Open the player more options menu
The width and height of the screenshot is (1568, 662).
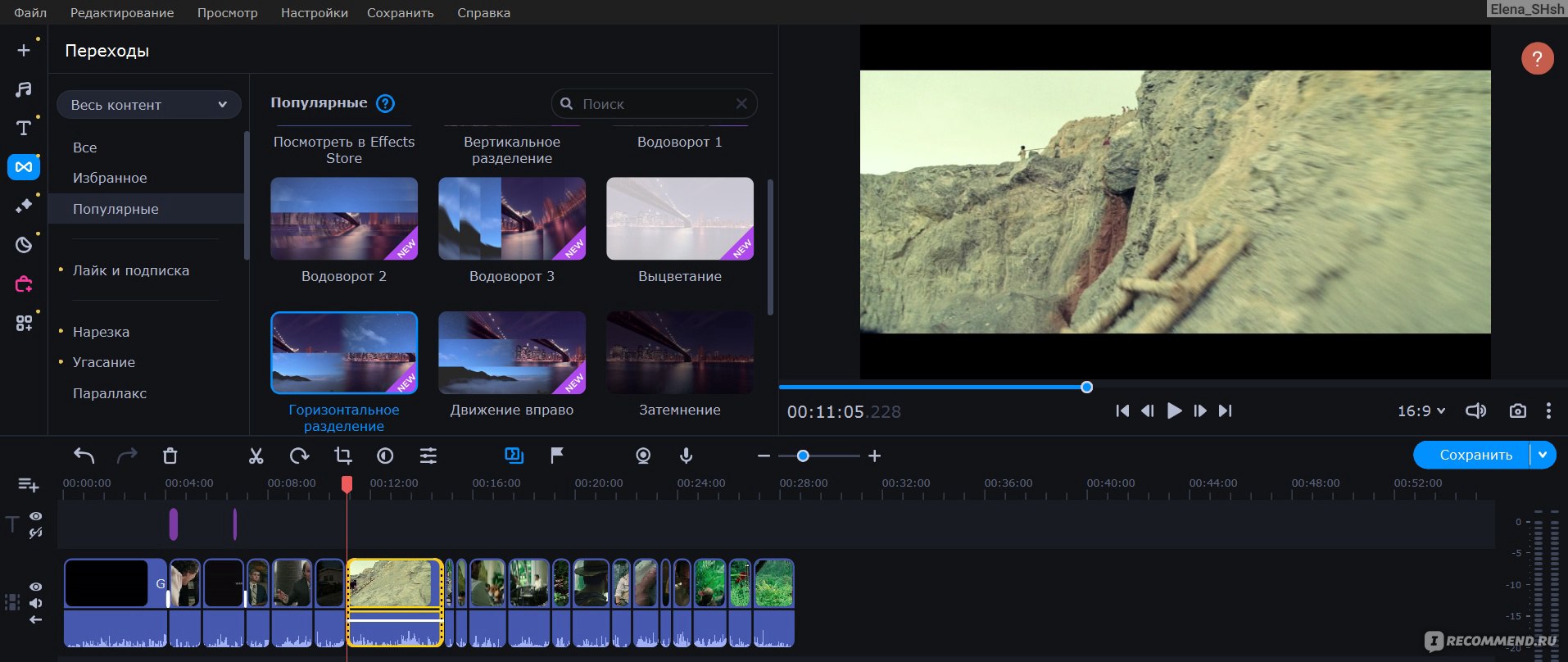click(1548, 410)
